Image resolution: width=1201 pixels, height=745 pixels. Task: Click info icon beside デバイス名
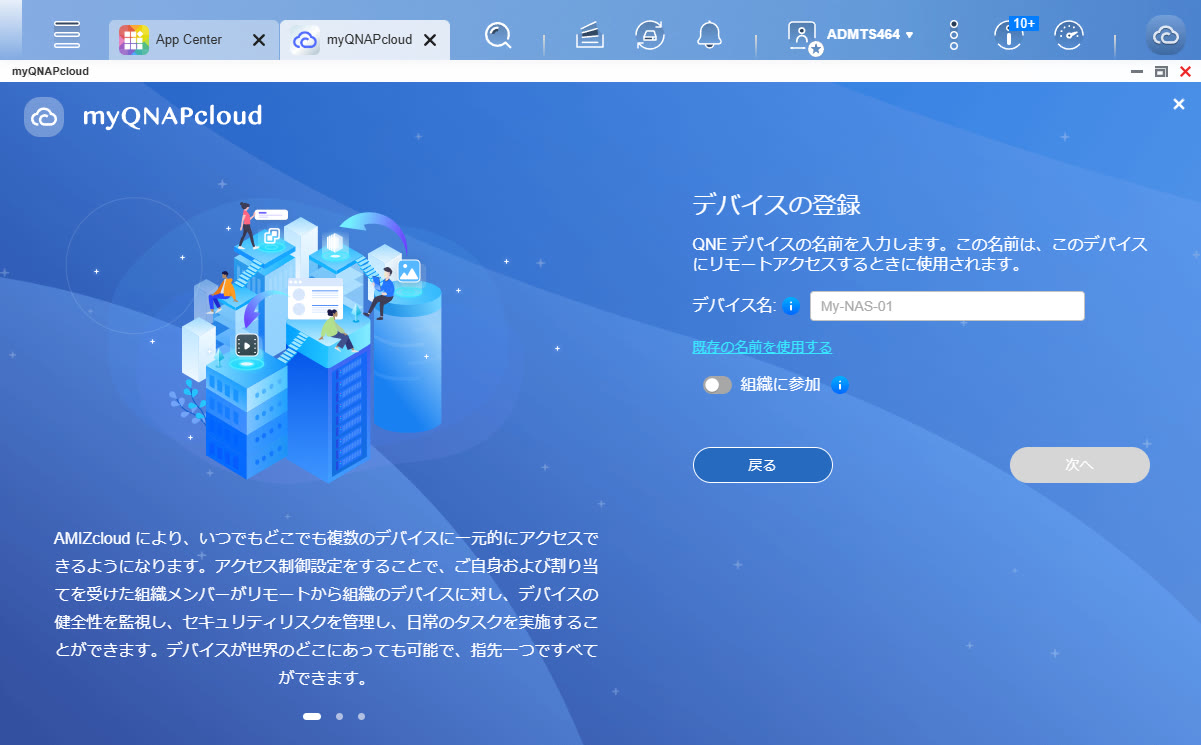(791, 306)
